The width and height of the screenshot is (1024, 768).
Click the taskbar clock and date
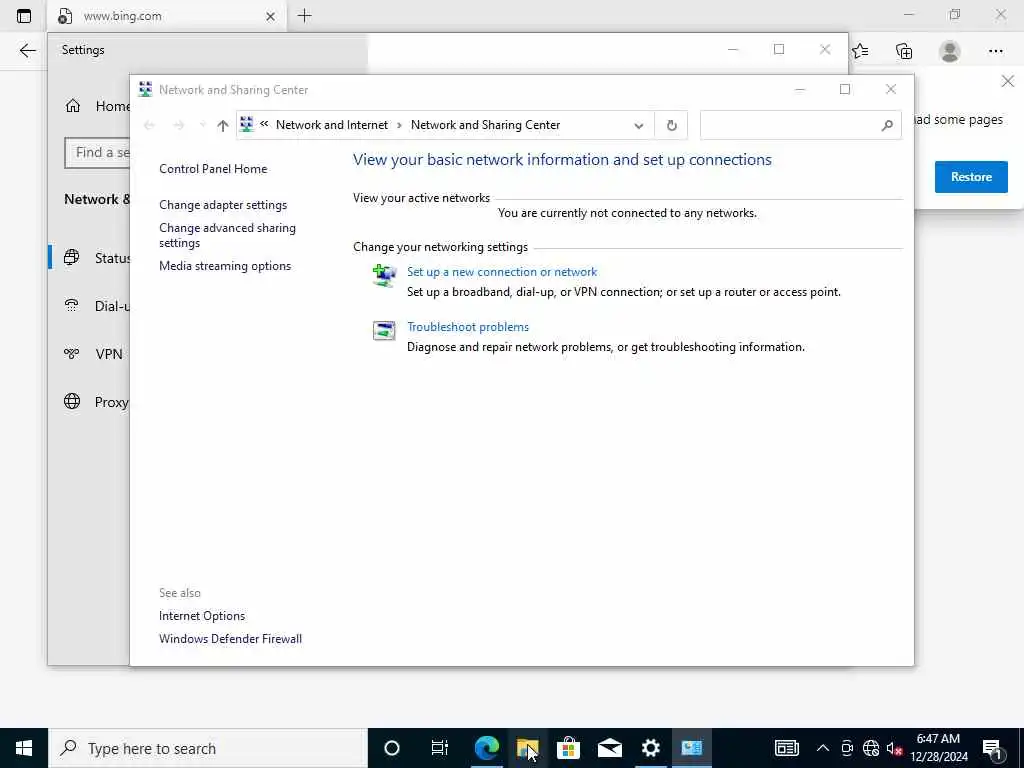(x=938, y=748)
